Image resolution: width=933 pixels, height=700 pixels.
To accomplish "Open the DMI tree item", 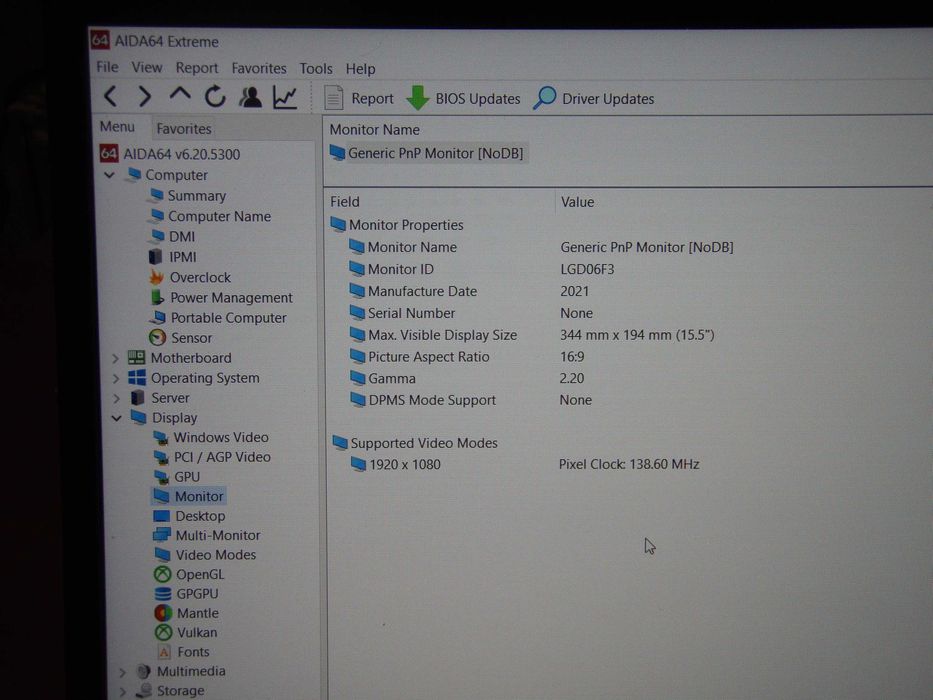I will pos(173,236).
